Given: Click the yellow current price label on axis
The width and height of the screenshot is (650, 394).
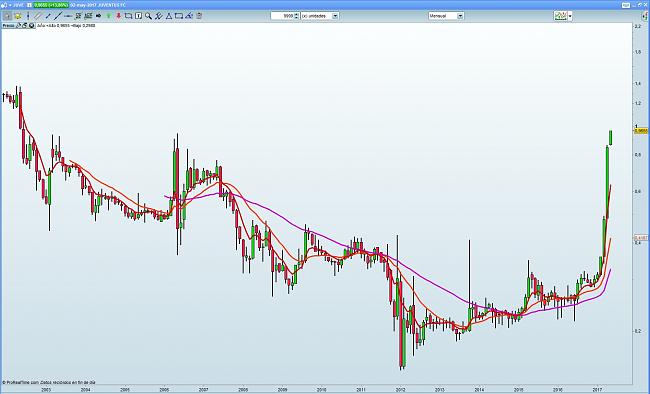Looking at the screenshot, I should coord(641,131).
